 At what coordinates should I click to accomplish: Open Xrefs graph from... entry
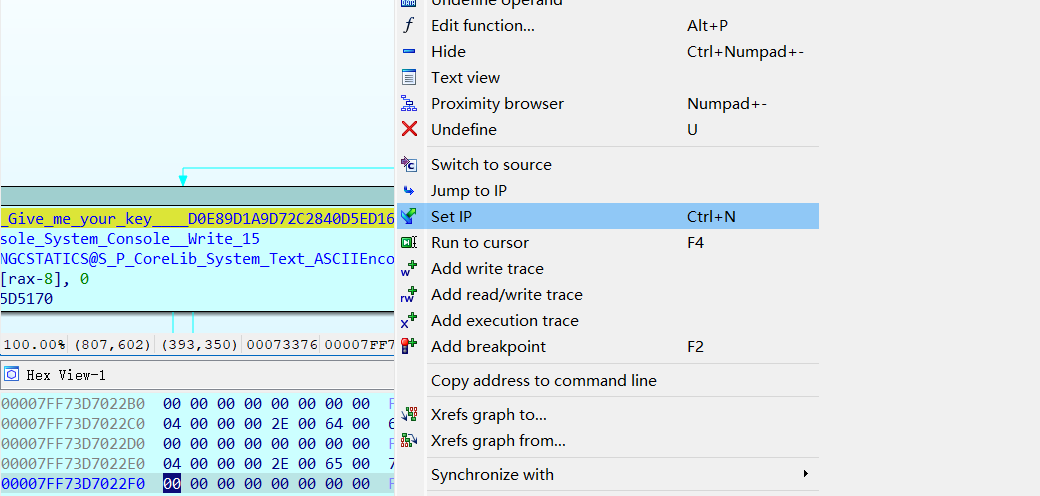coord(498,441)
